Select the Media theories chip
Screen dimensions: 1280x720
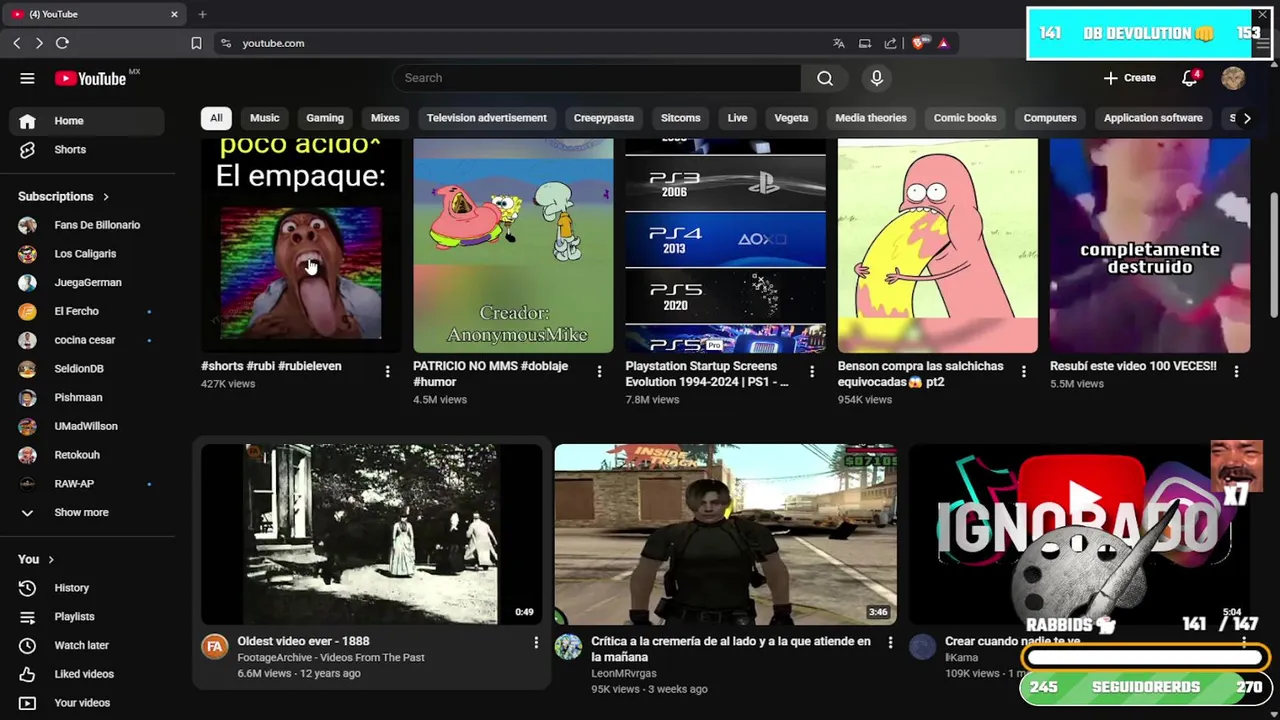[x=871, y=118]
